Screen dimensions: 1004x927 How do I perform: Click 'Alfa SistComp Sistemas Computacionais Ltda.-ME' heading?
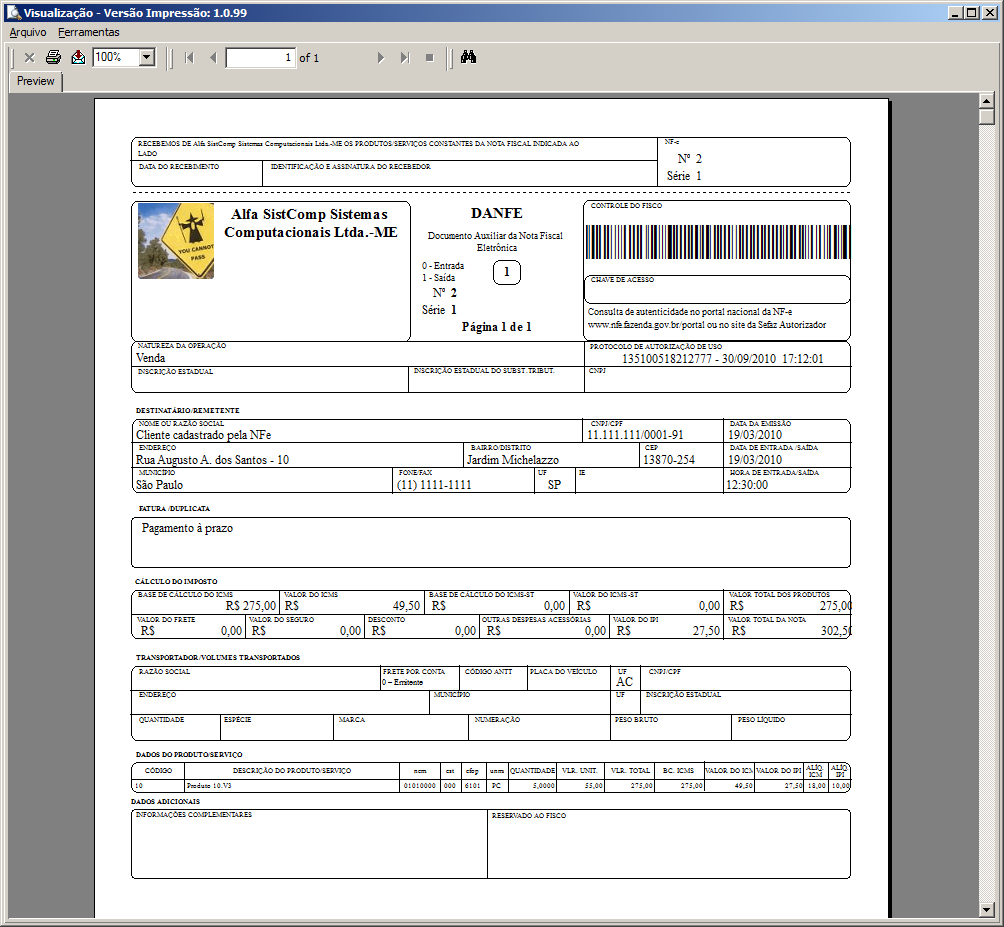[x=311, y=223]
